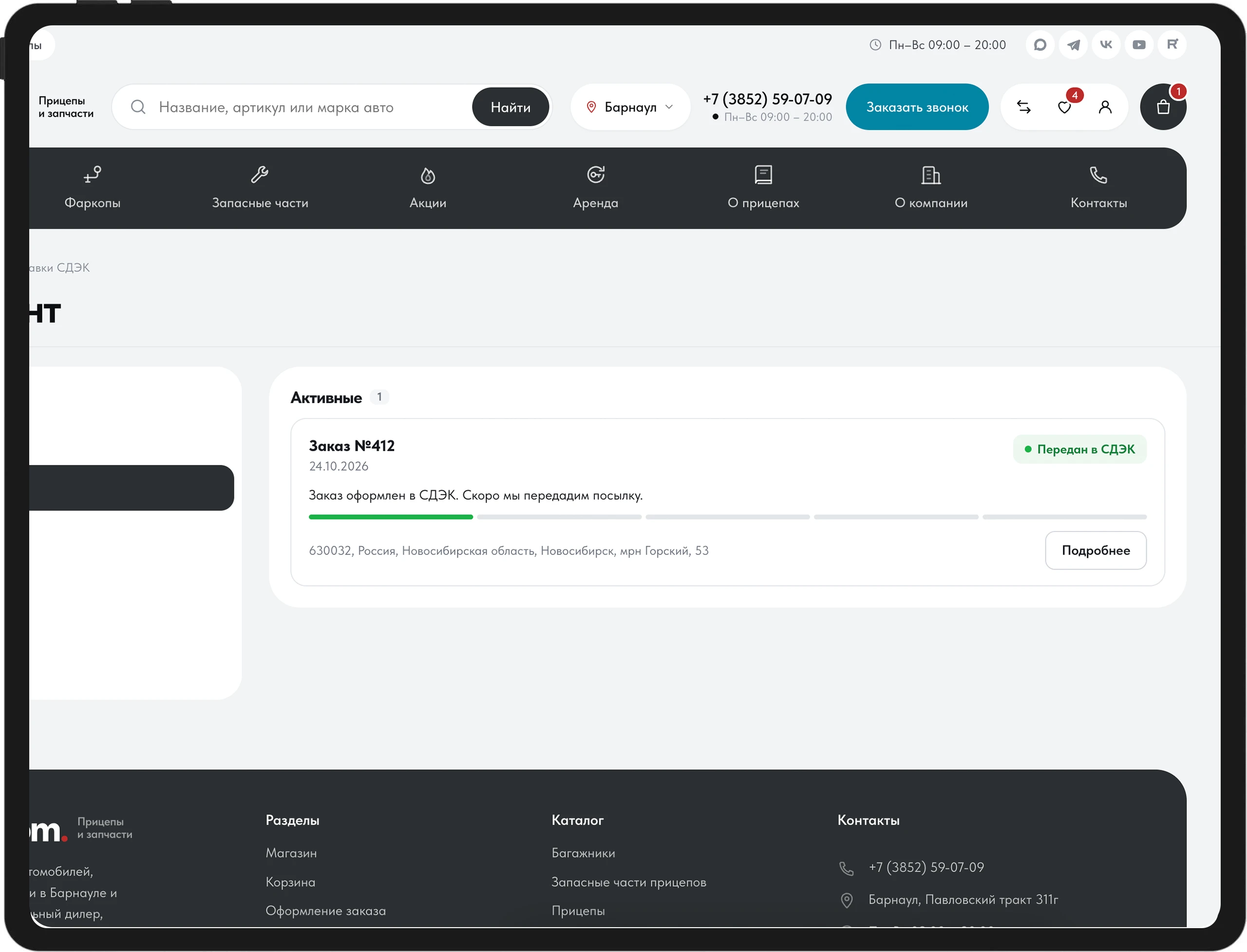Open the Фаркопы menu section
This screenshot has width=1247, height=952.
[93, 188]
